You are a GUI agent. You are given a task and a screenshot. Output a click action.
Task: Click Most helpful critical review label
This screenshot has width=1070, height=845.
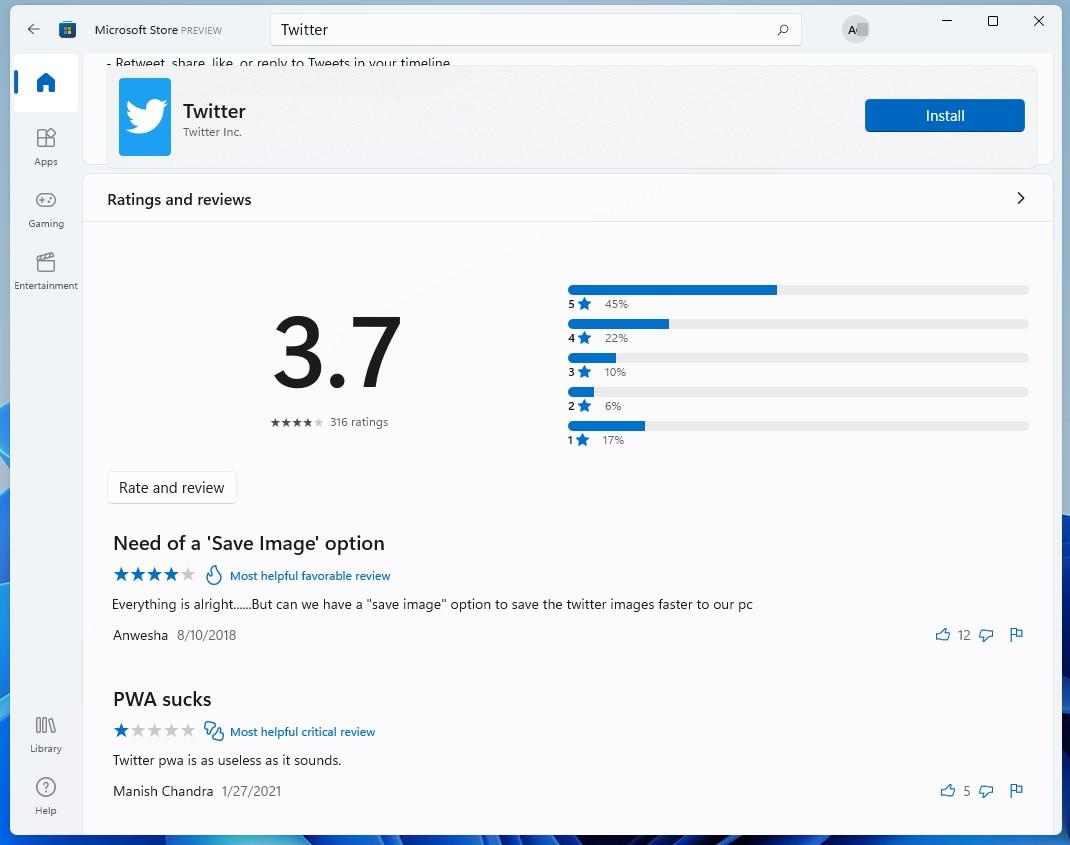302,732
